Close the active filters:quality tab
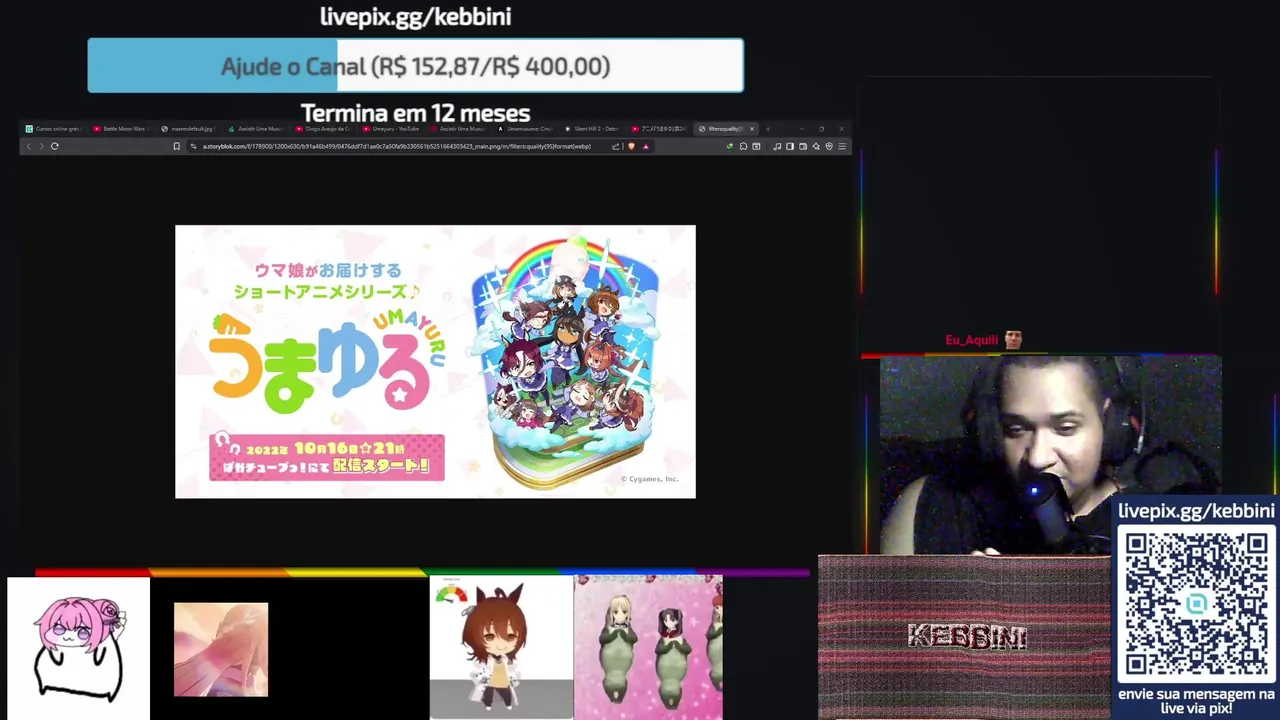The width and height of the screenshot is (1280, 720). [x=752, y=129]
